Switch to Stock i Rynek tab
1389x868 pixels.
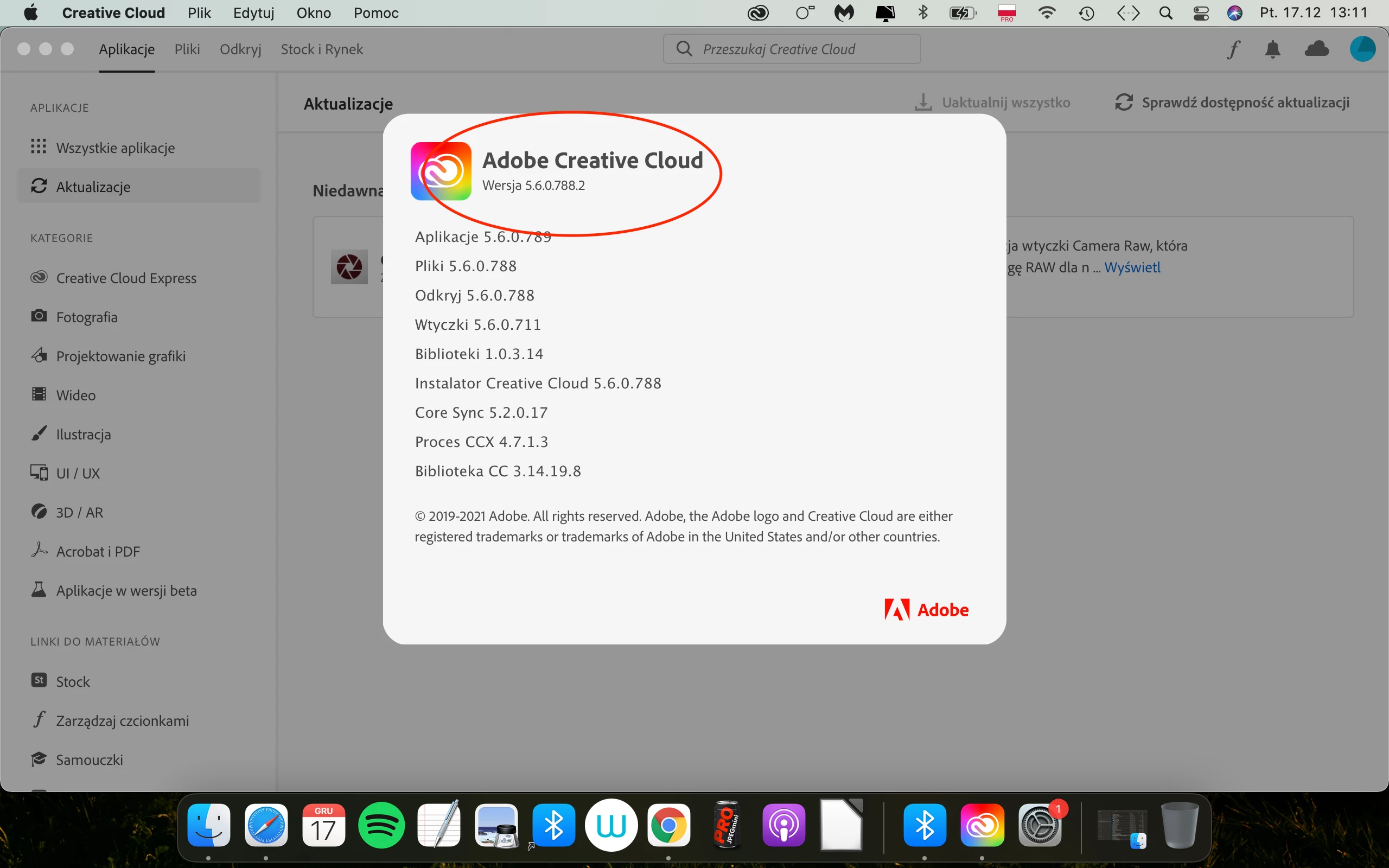pos(321,49)
